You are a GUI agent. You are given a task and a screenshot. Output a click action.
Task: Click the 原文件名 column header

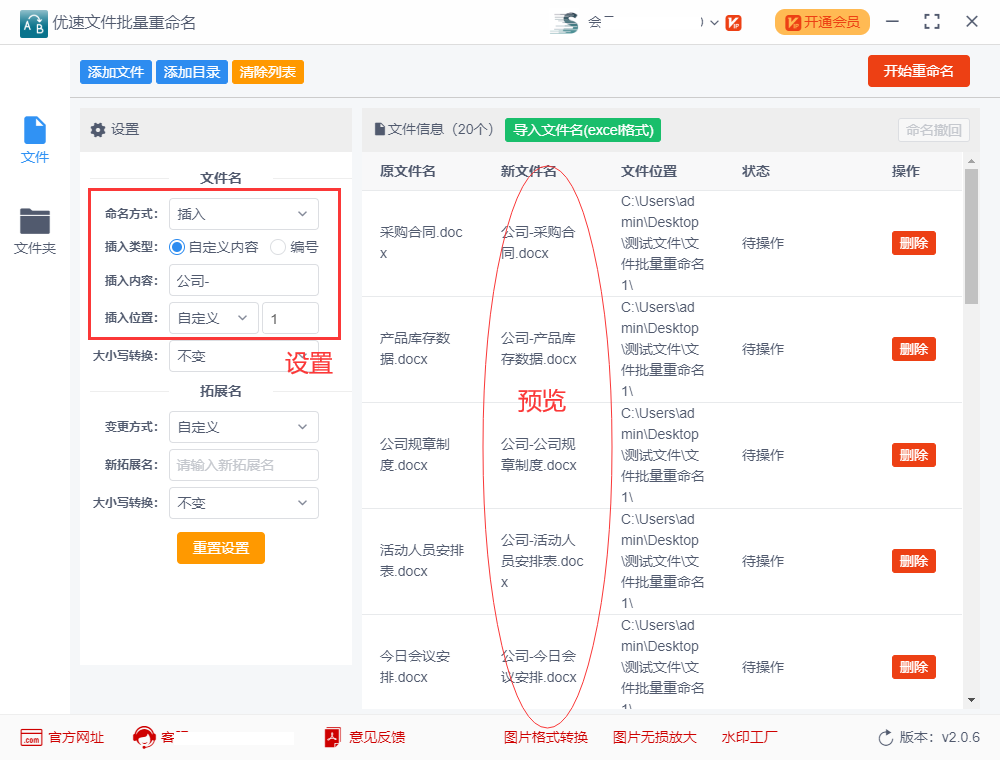tap(408, 171)
